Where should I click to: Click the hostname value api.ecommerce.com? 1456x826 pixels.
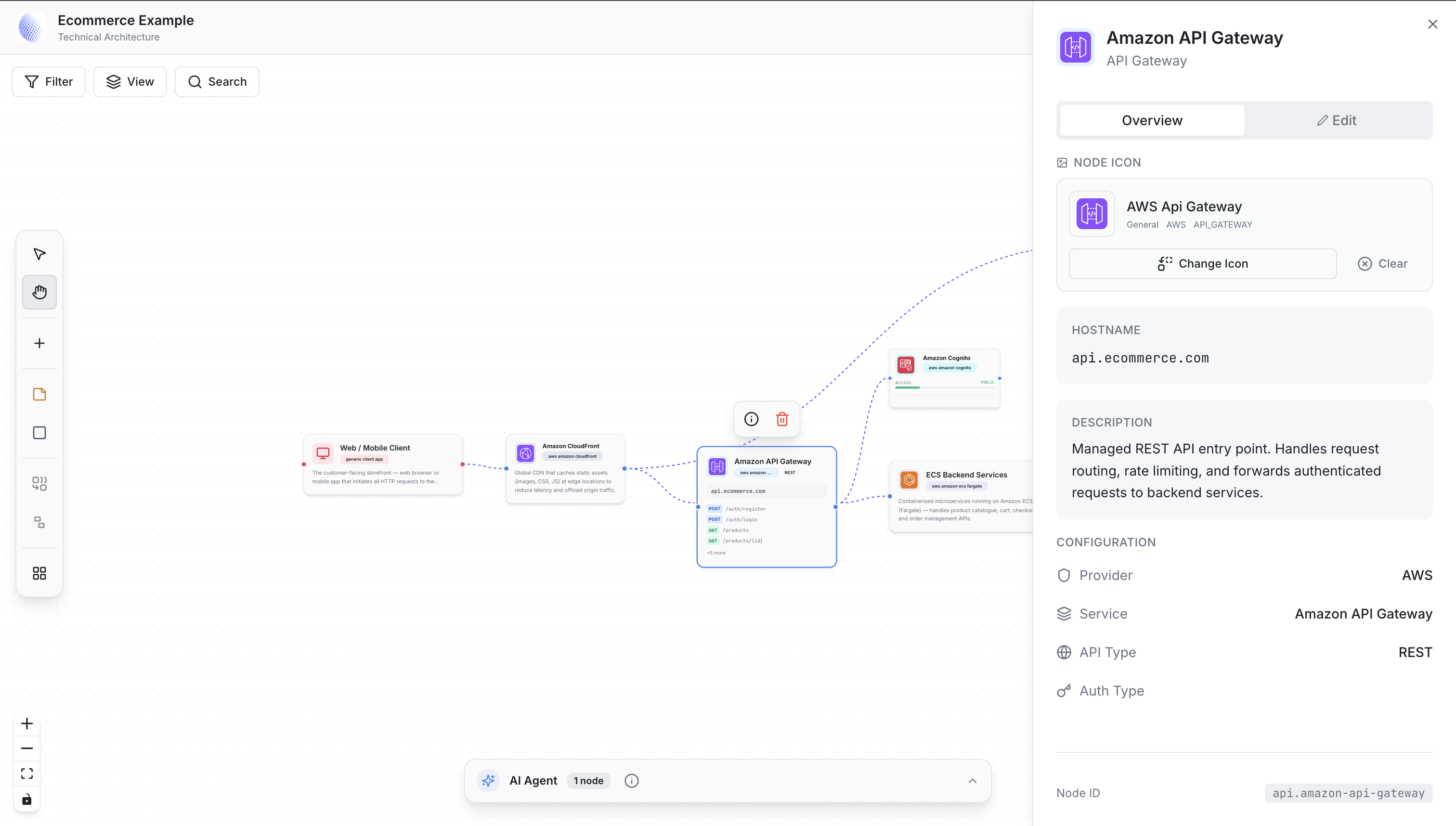point(1140,358)
